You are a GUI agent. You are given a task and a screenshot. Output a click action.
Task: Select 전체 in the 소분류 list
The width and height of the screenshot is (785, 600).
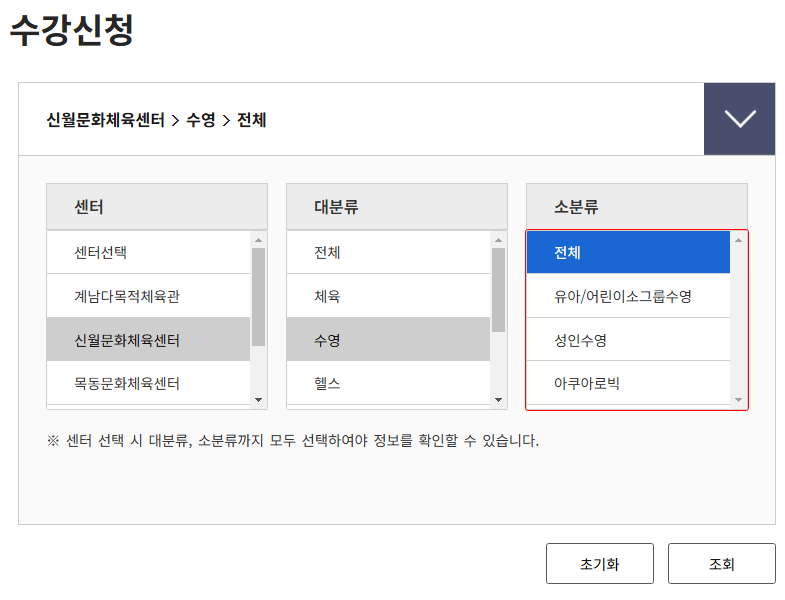[x=628, y=252]
